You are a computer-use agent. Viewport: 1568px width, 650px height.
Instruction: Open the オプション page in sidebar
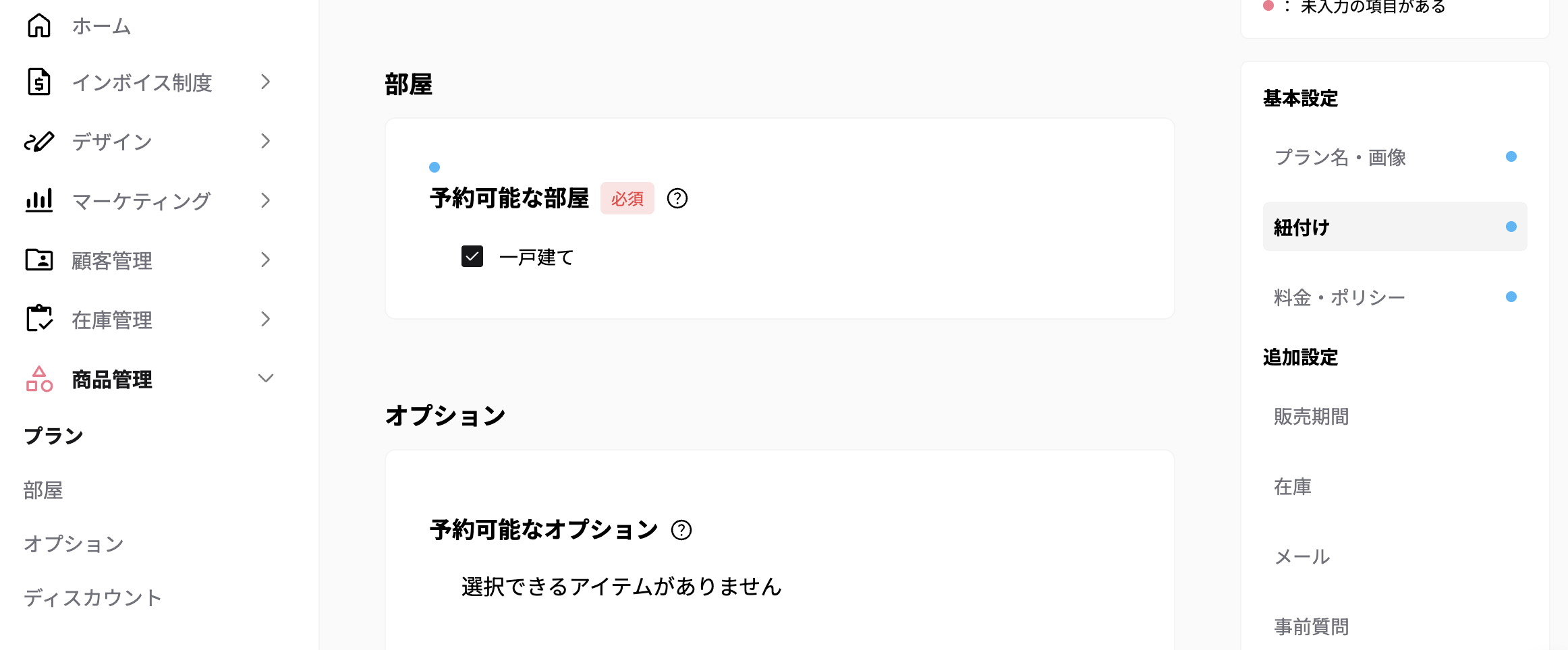73,543
